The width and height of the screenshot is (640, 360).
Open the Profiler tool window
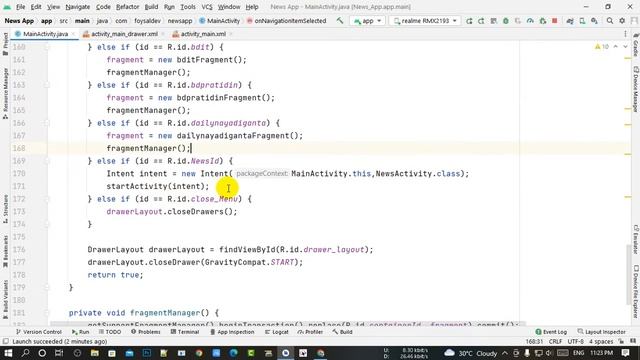click(310, 332)
